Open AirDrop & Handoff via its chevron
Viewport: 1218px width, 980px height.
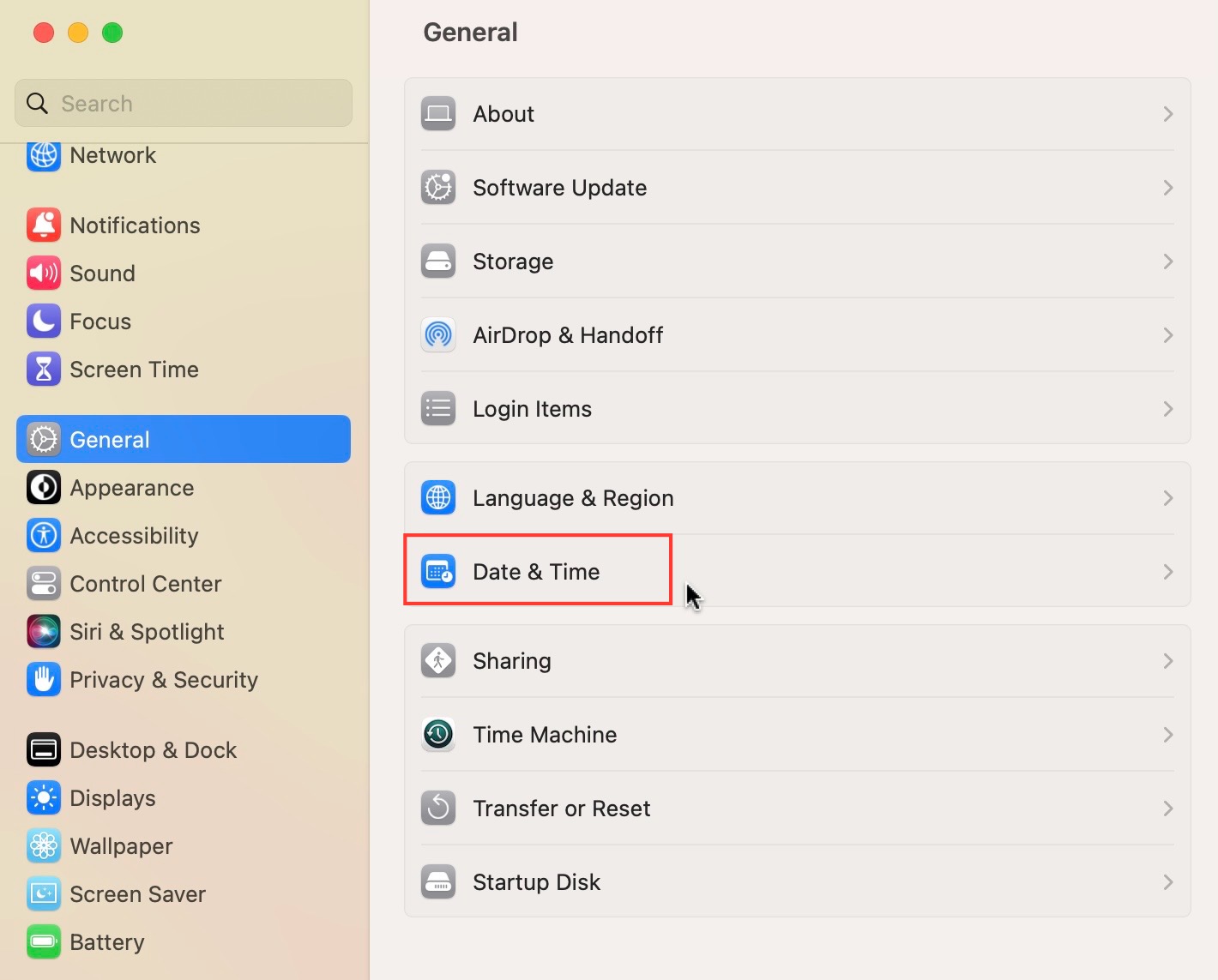point(1167,335)
